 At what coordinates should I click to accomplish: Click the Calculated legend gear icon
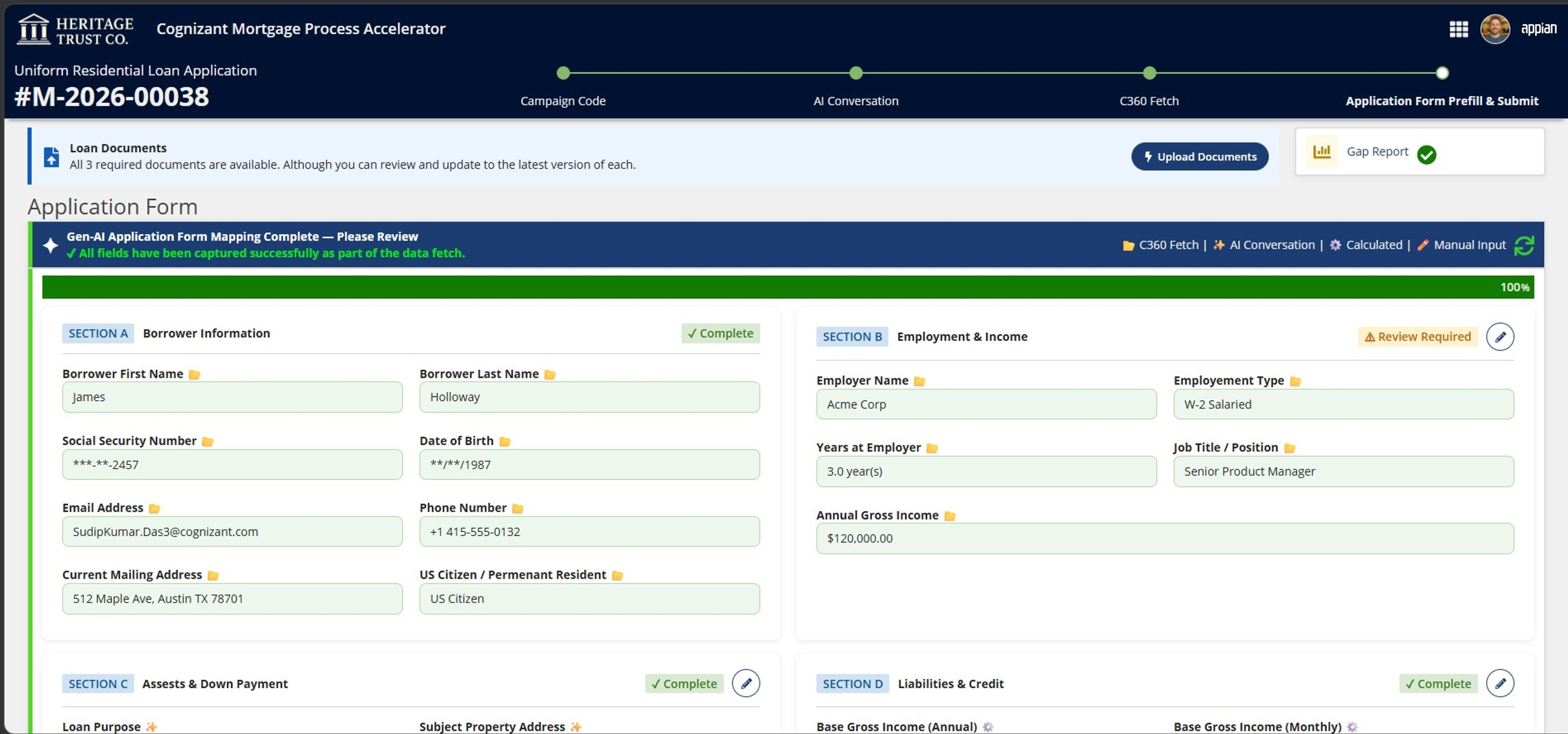coord(1335,245)
